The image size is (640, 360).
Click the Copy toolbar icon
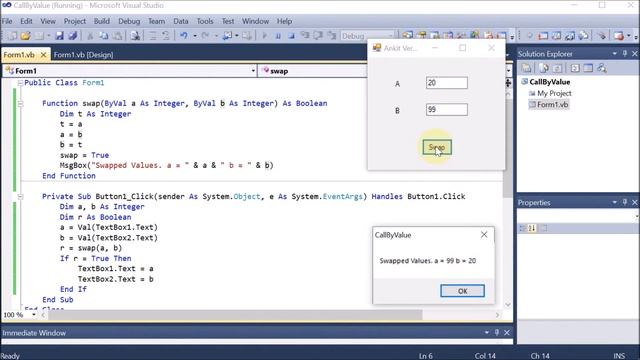[x=104, y=36]
